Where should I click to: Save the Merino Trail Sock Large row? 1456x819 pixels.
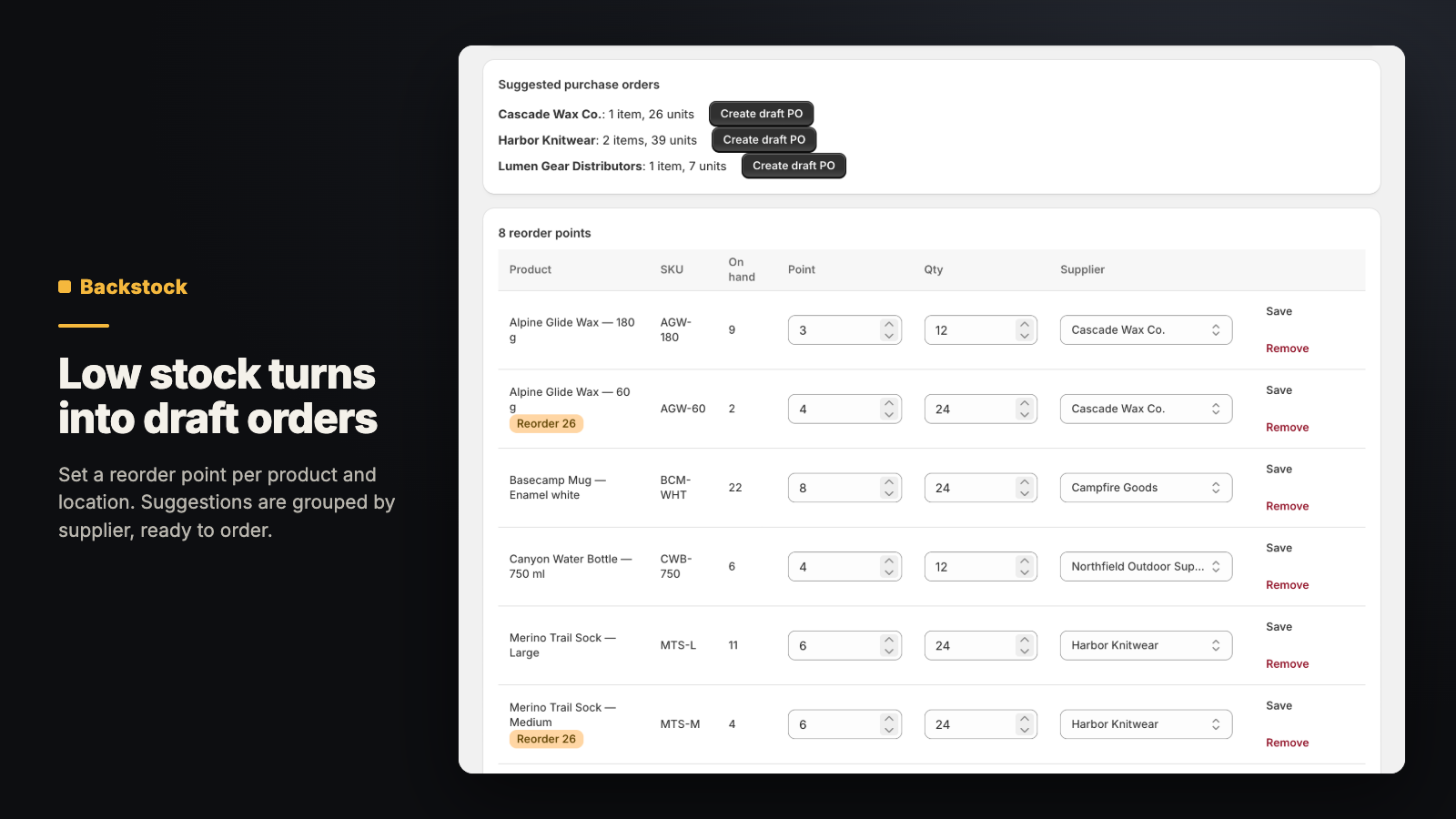point(1279,627)
